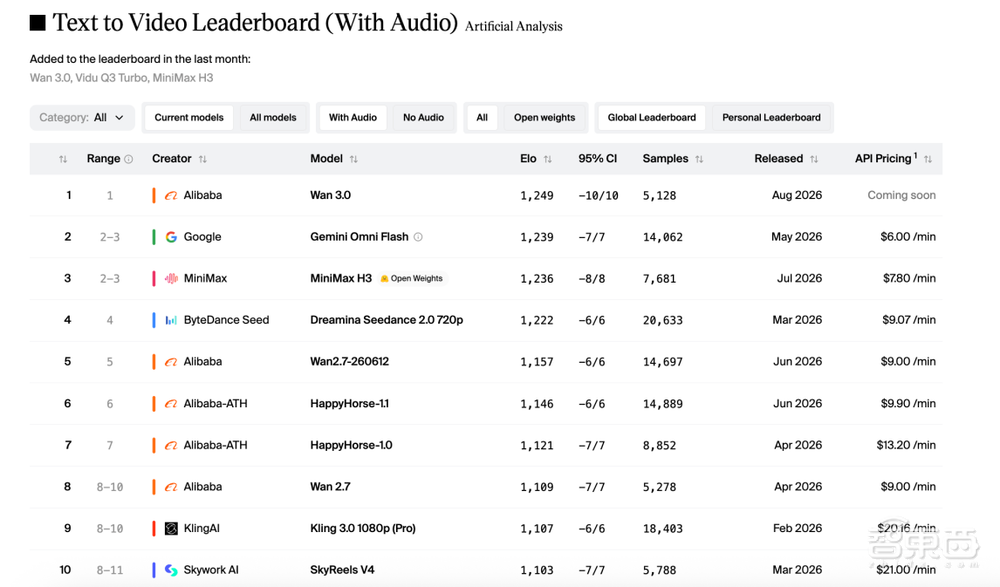
Task: Click the $6.00 /min pricing cell
Action: pyautogui.click(x=908, y=237)
